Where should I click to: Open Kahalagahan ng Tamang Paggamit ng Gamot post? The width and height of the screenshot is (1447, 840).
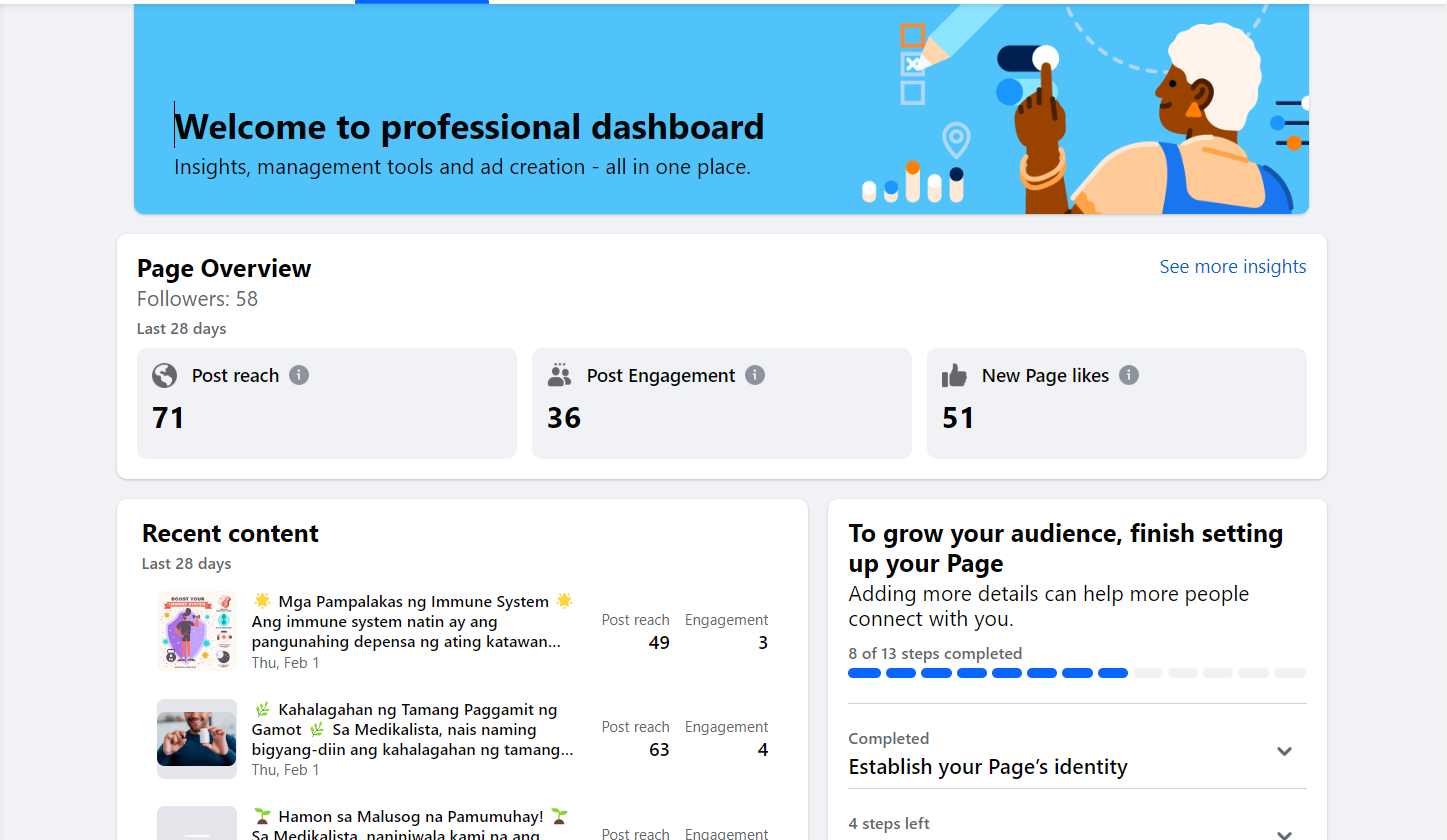click(413, 729)
